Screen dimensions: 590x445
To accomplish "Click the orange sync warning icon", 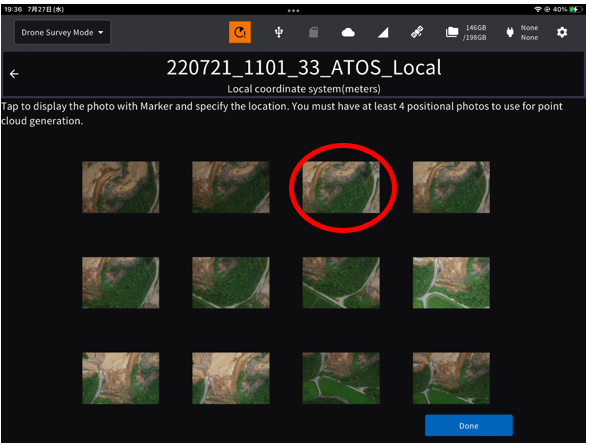I will pyautogui.click(x=240, y=32).
